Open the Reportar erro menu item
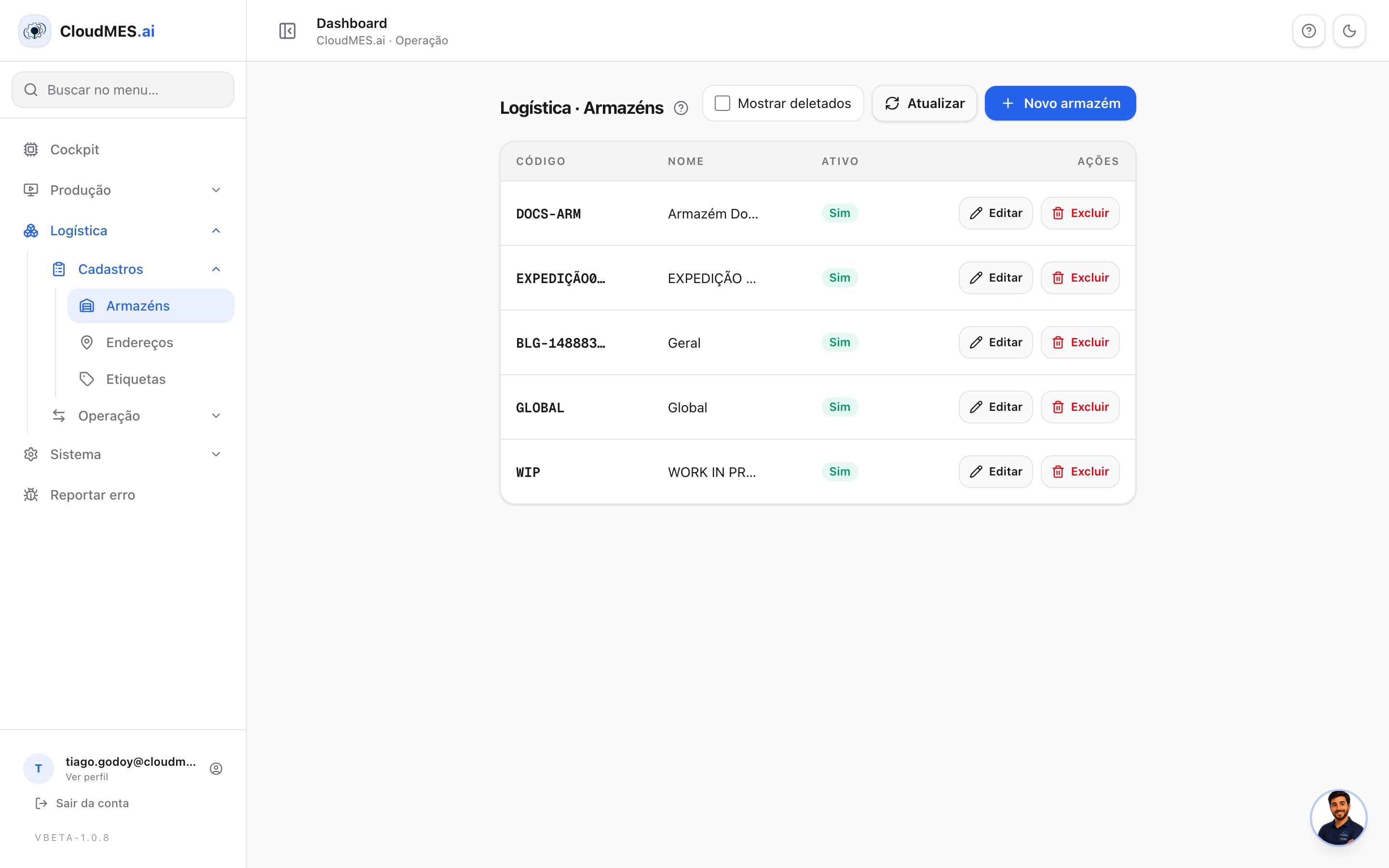This screenshot has height=868, width=1389. [x=123, y=495]
